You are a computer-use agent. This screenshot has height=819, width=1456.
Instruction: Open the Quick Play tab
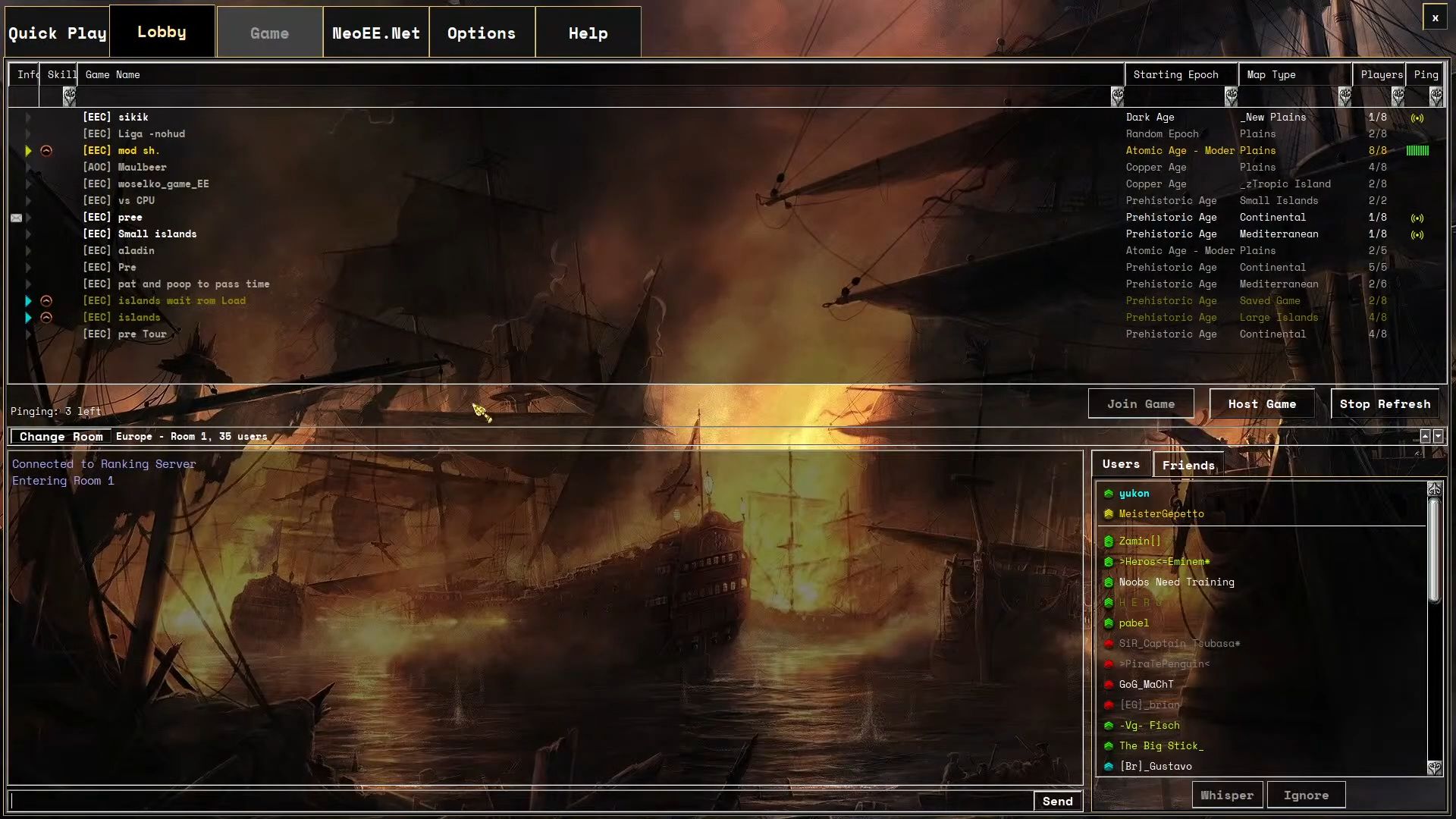[58, 33]
